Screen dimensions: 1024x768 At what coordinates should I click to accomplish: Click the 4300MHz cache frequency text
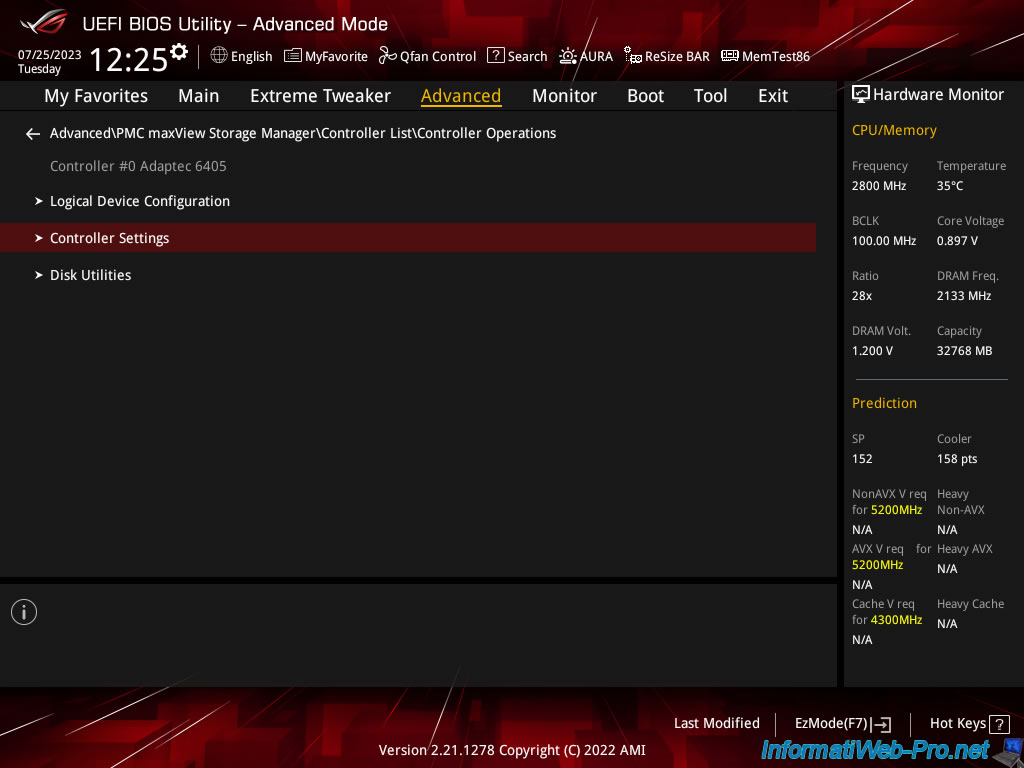(x=896, y=620)
